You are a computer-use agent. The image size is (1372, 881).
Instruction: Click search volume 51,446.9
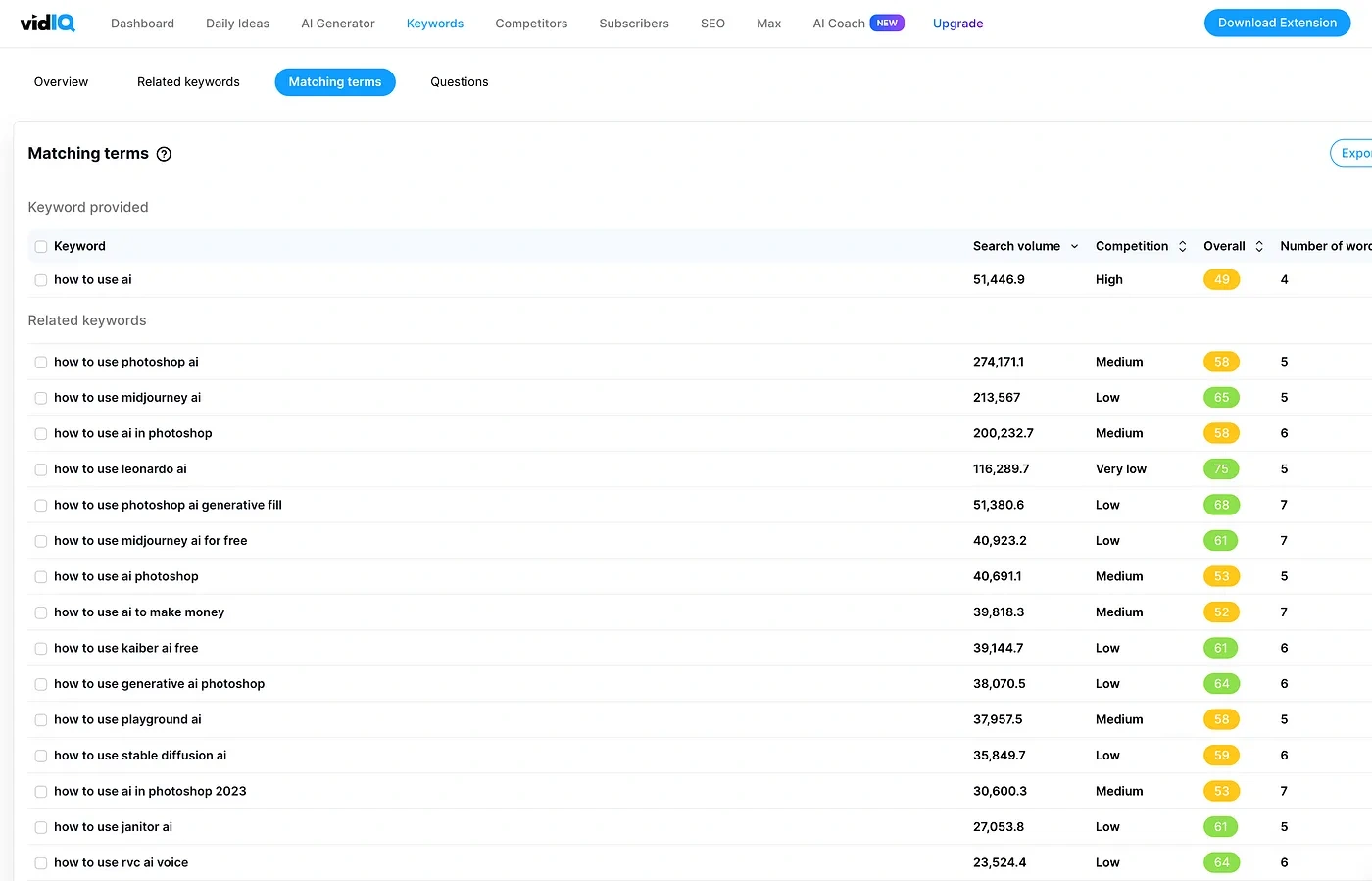coord(999,279)
